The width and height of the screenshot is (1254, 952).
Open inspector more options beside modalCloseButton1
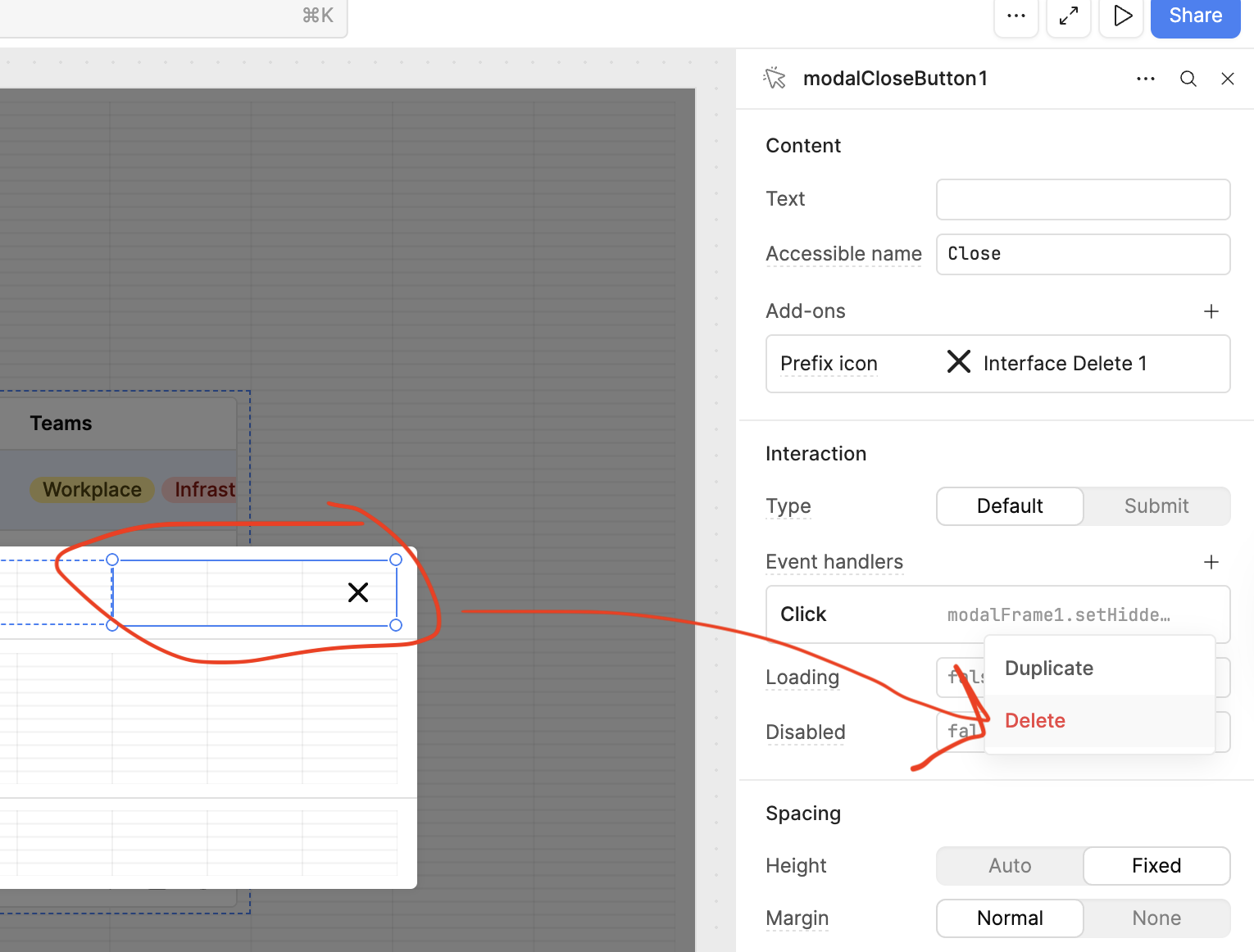pyautogui.click(x=1145, y=79)
